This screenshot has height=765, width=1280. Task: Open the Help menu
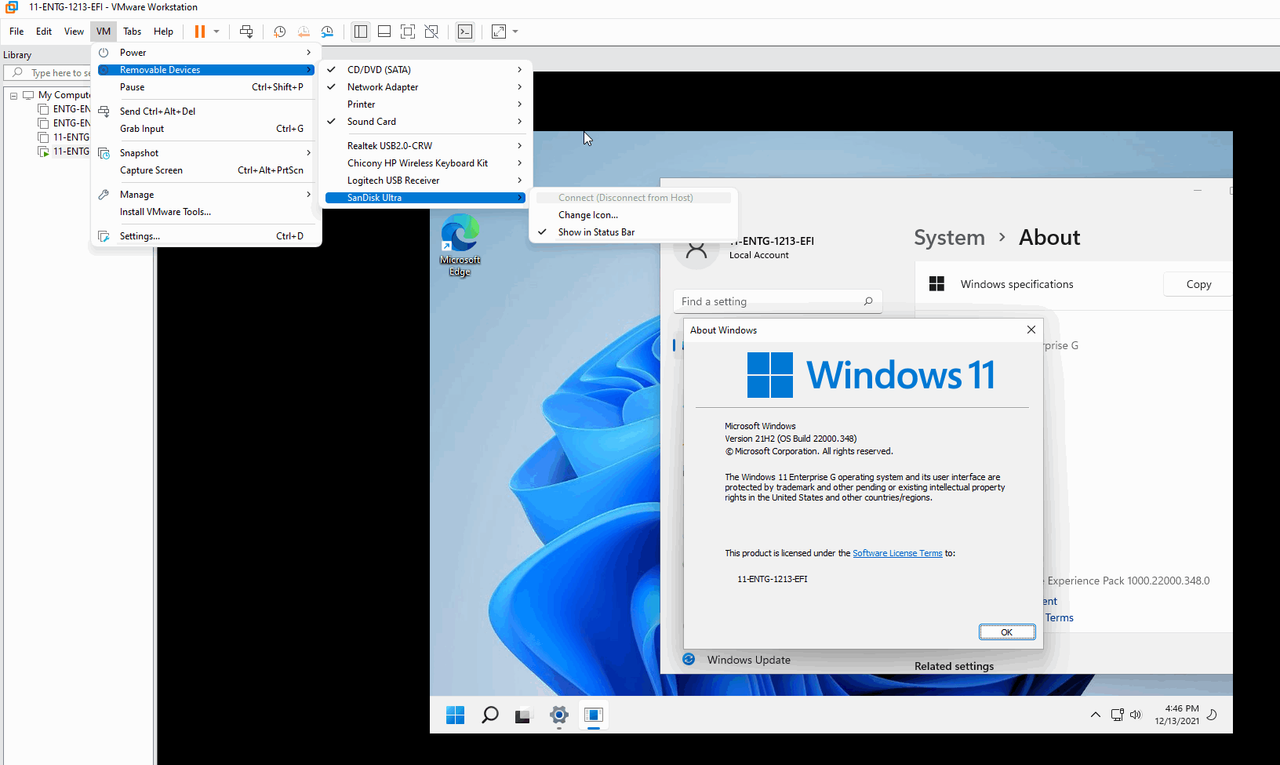click(x=163, y=31)
